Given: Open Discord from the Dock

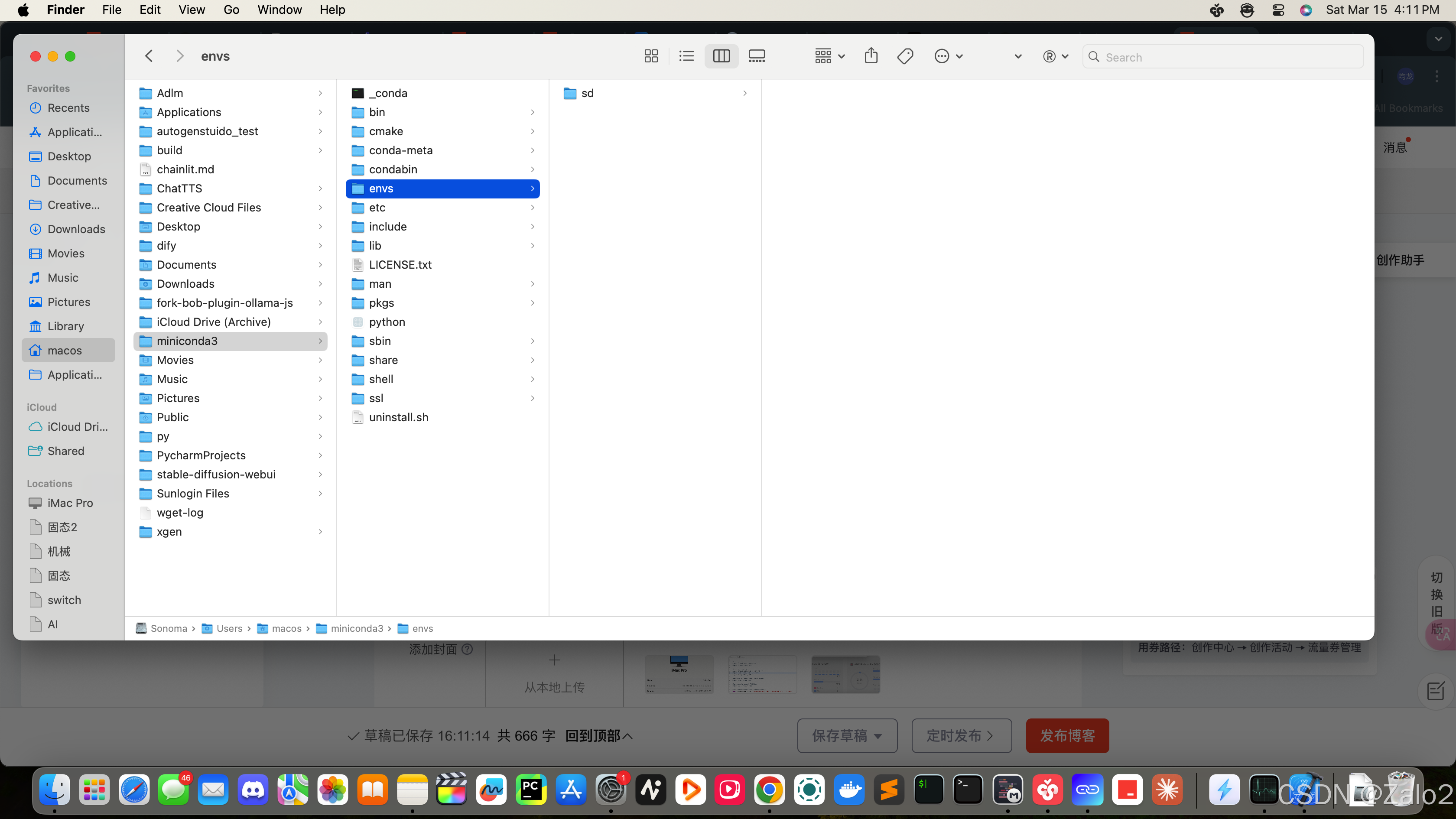Looking at the screenshot, I should point(253,790).
